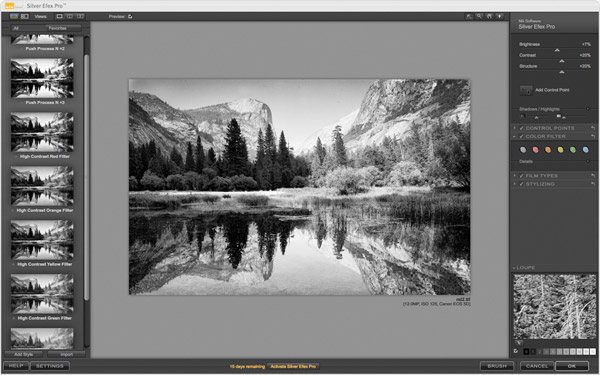This screenshot has height=375, width=600.
Task: Switch to side-by-side preview view icon
Action: (80, 16)
